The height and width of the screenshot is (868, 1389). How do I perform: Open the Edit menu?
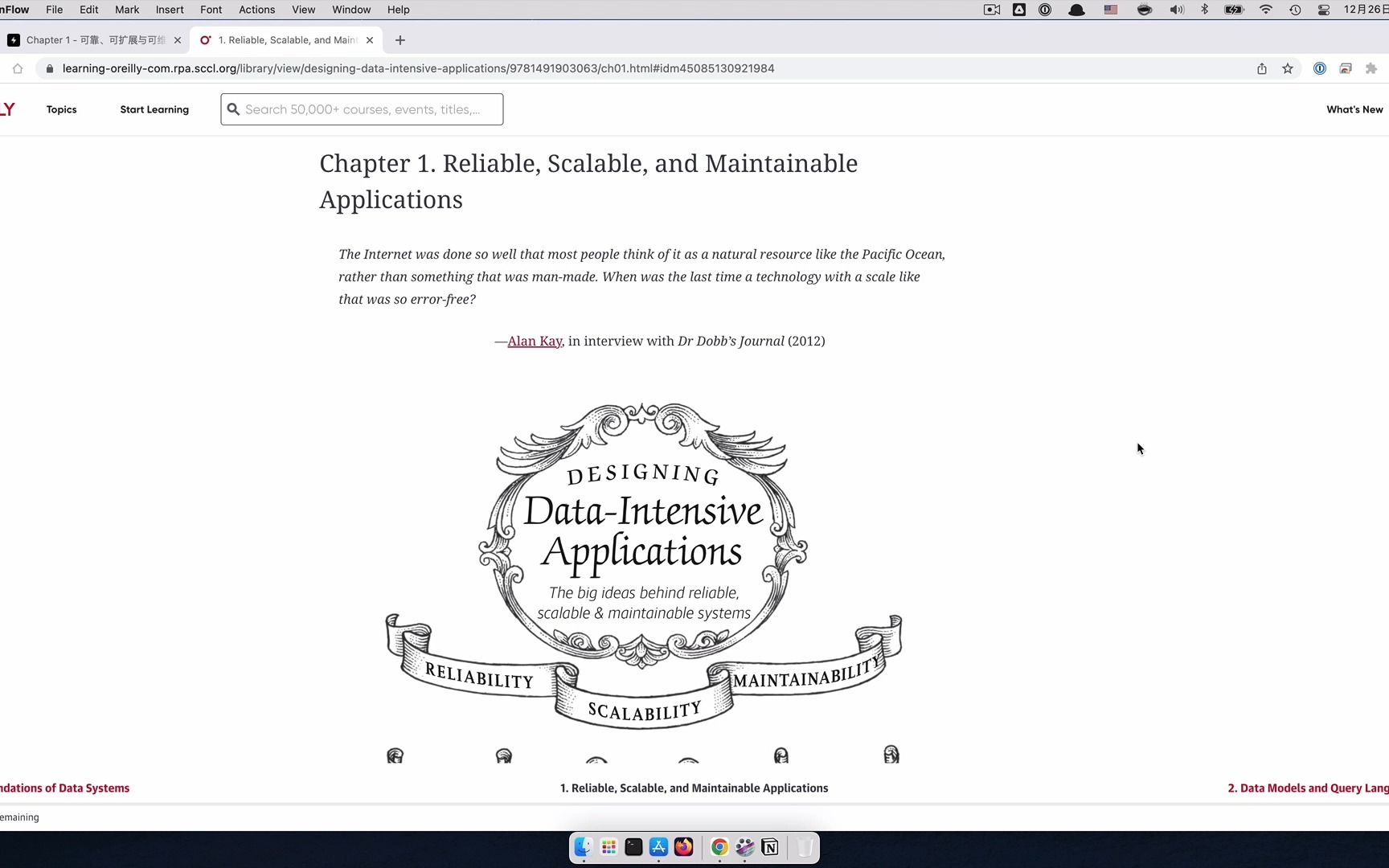click(x=89, y=10)
